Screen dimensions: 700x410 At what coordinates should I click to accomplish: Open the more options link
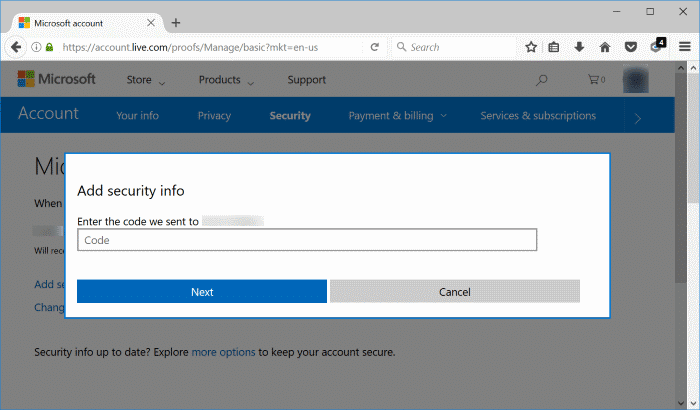223,352
